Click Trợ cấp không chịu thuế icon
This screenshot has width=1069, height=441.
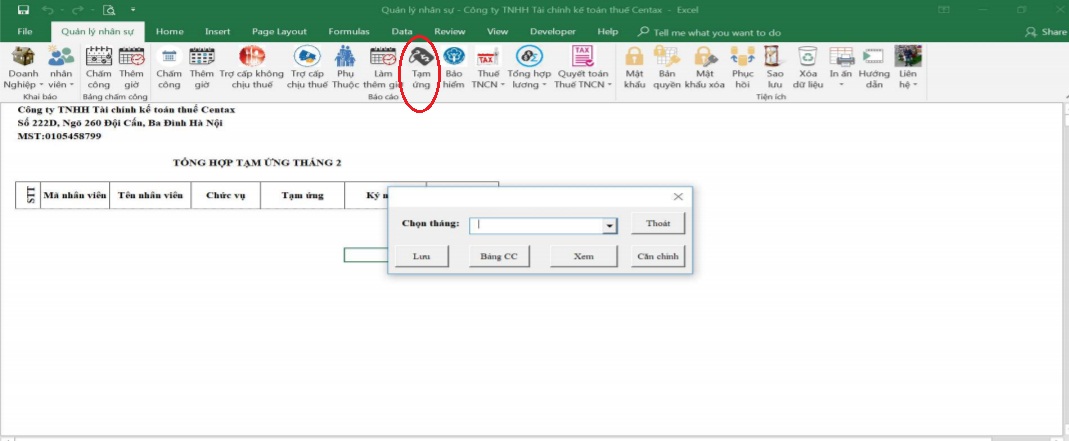pyautogui.click(x=252, y=58)
